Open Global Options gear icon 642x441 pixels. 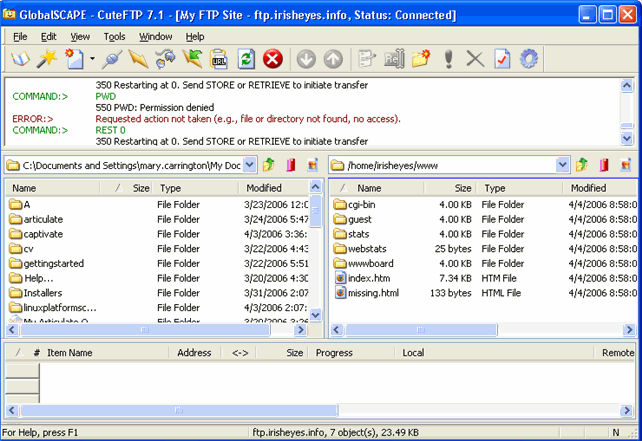(529, 59)
